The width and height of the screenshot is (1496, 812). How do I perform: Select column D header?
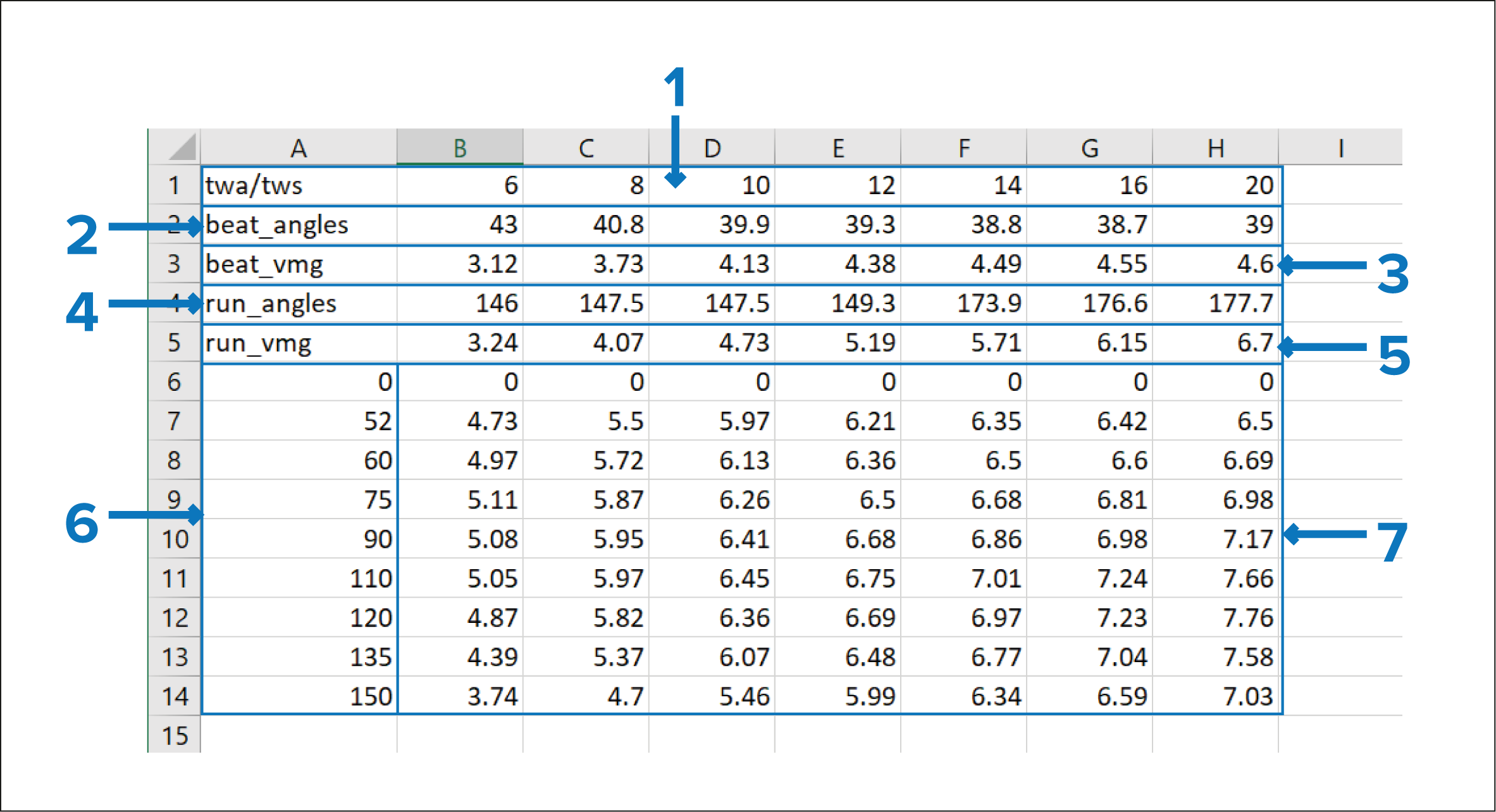[x=712, y=148]
